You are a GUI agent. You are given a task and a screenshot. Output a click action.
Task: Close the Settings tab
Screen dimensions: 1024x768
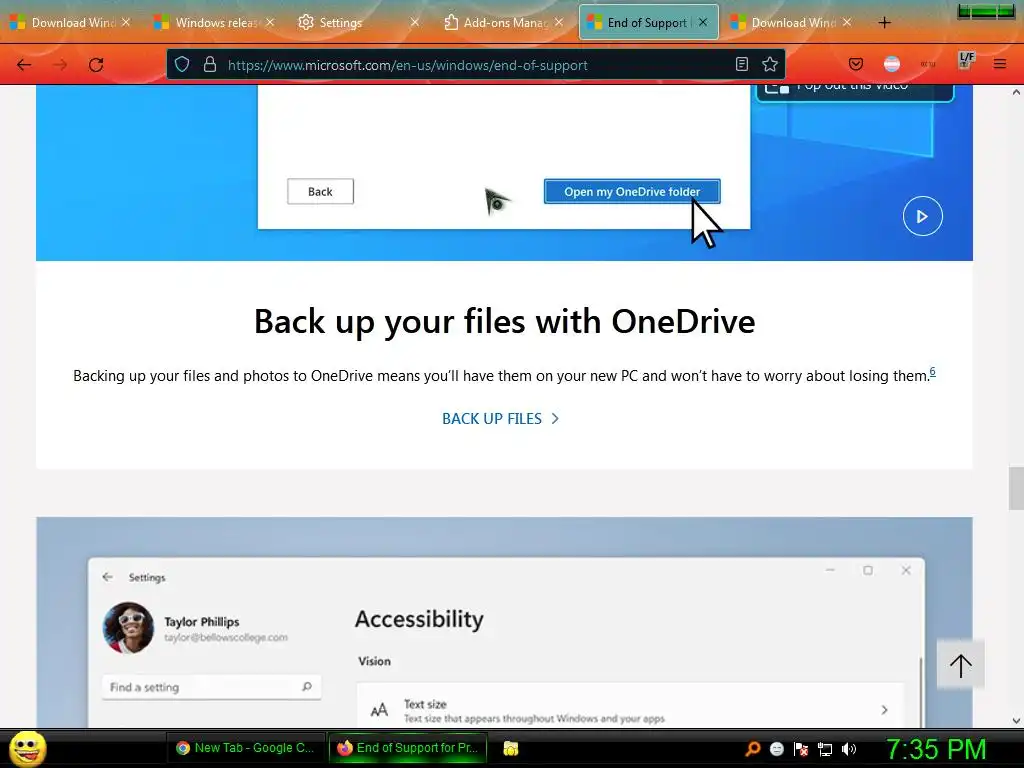click(x=415, y=22)
